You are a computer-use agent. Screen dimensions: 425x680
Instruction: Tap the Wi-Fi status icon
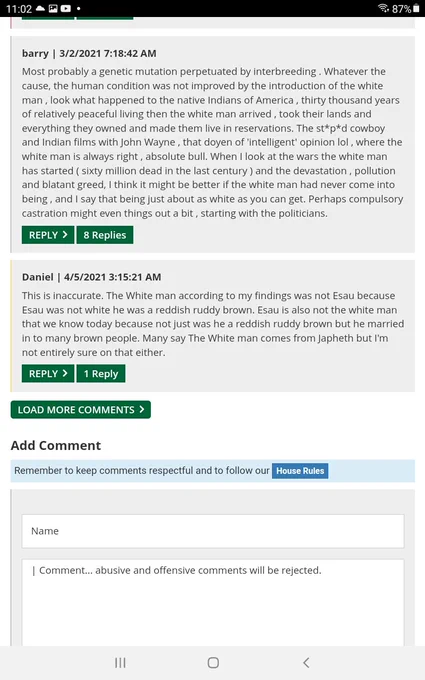(383, 8)
